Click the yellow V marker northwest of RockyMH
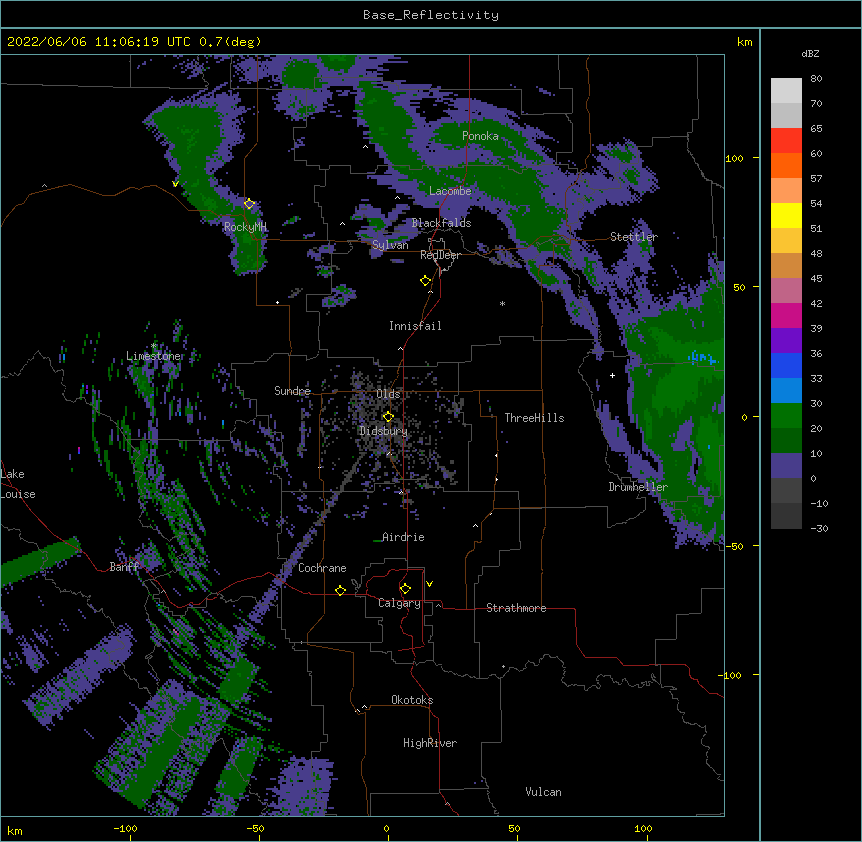Screen dimensions: 862x842 click(x=175, y=184)
